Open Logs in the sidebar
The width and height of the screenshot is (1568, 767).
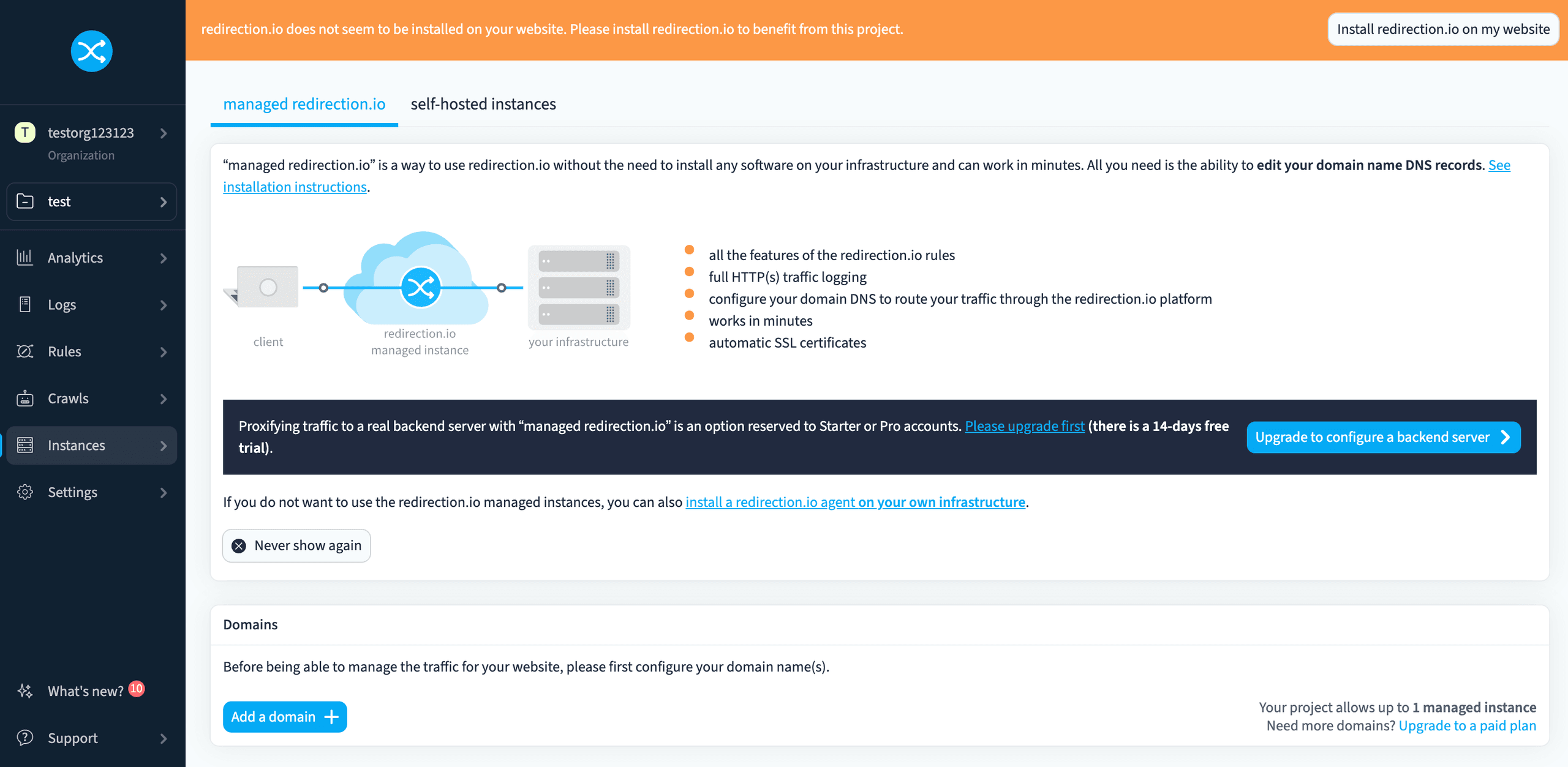(92, 305)
